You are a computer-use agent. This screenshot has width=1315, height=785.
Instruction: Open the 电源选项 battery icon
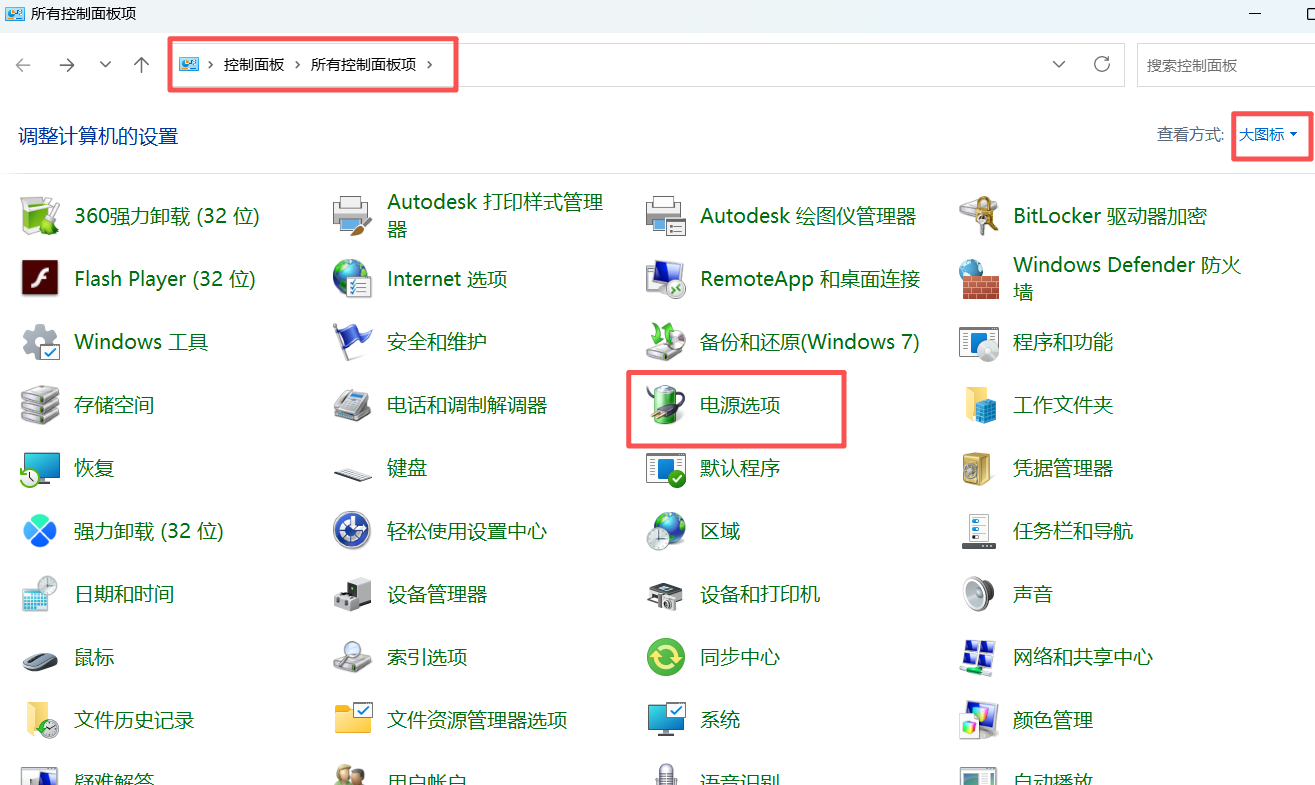tap(666, 405)
